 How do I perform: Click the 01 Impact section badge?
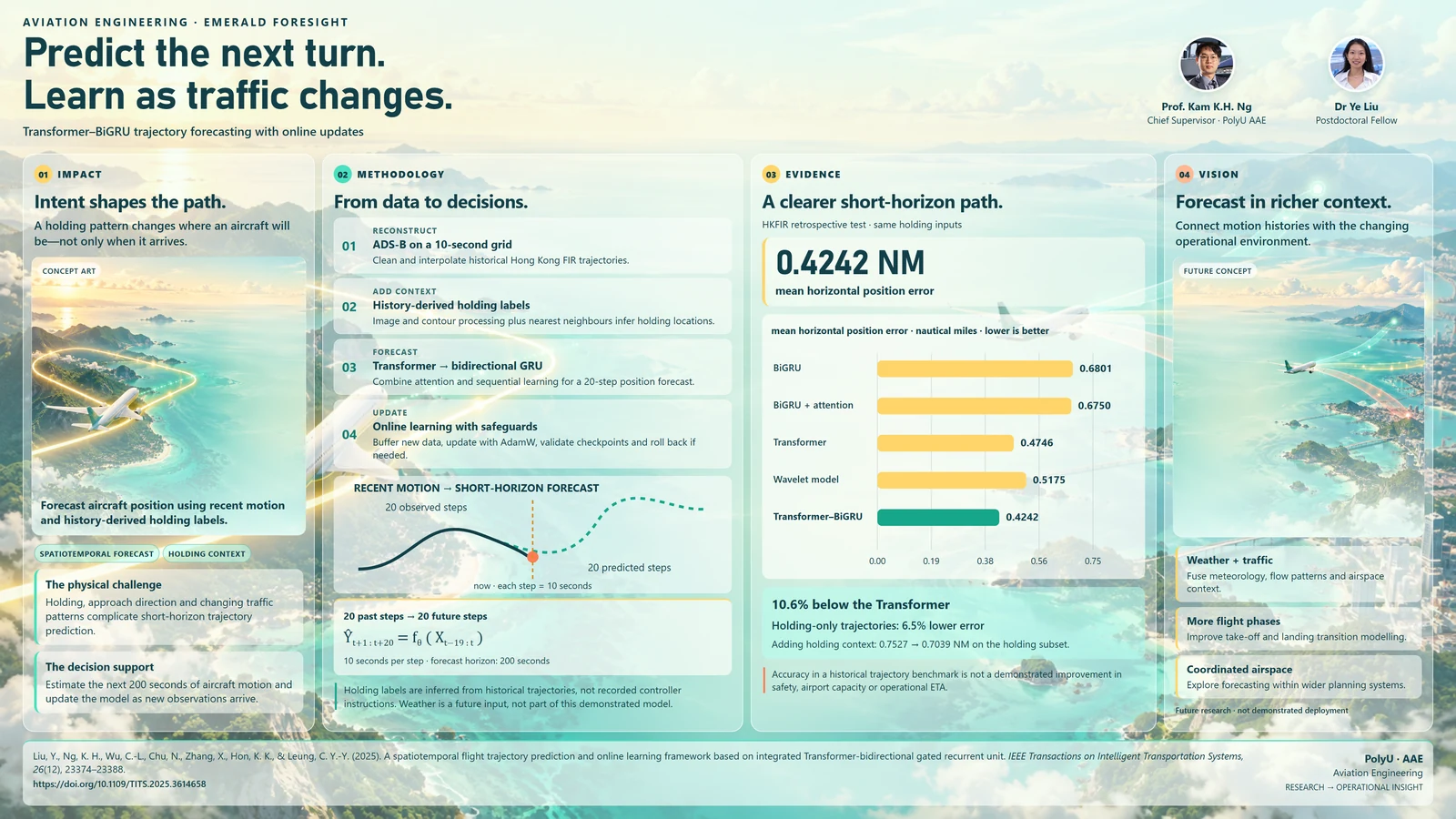coord(43,175)
